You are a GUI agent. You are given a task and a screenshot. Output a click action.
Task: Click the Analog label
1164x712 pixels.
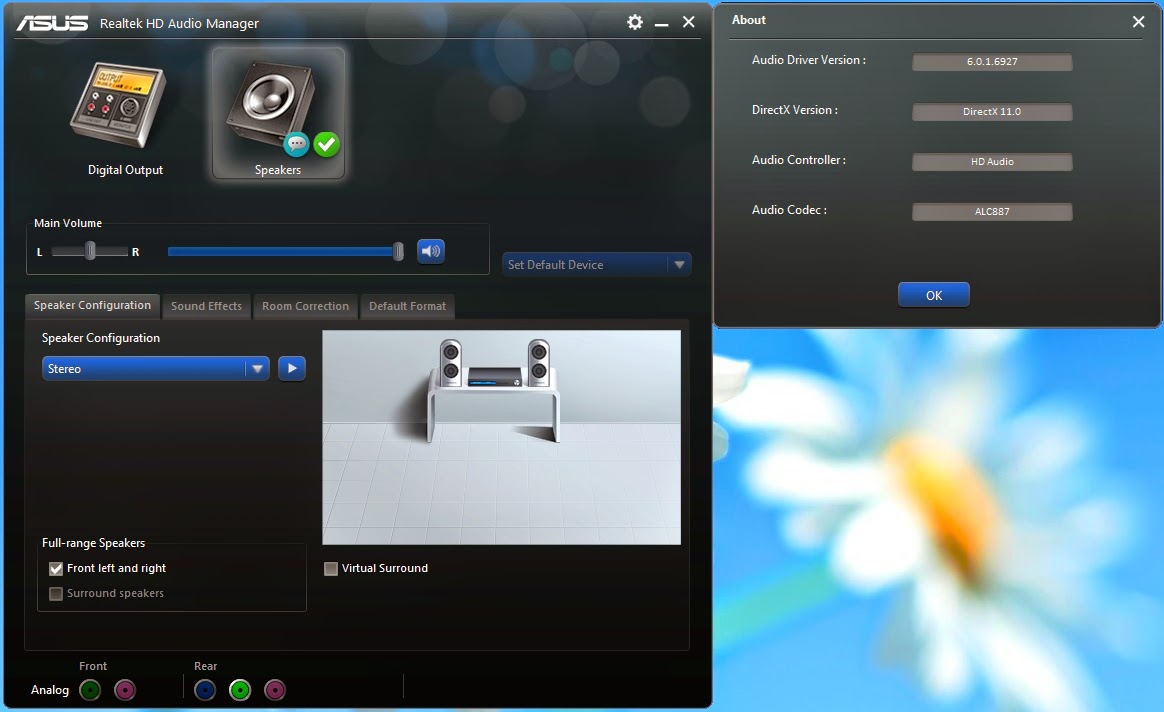coord(50,690)
